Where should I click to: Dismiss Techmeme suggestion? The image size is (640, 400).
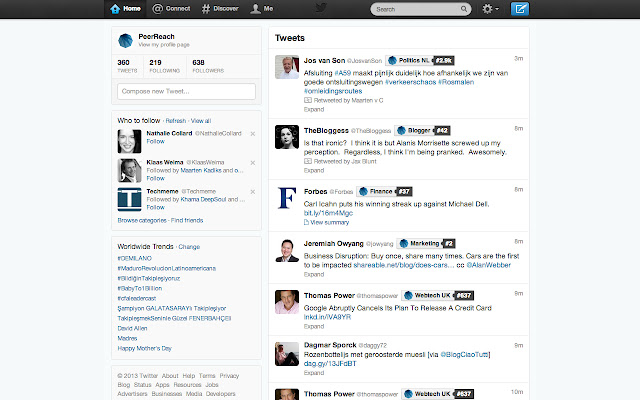point(253,191)
